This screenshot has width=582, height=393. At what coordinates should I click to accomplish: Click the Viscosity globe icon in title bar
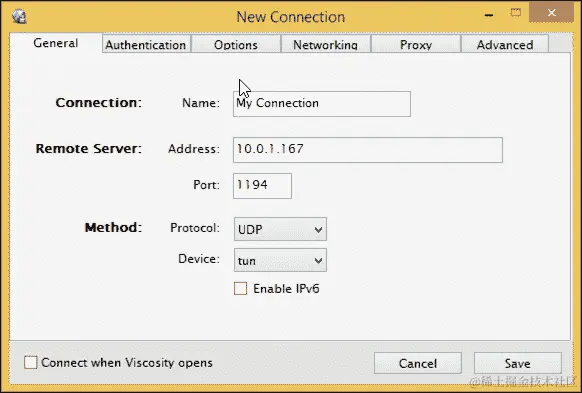pyautogui.click(x=19, y=16)
